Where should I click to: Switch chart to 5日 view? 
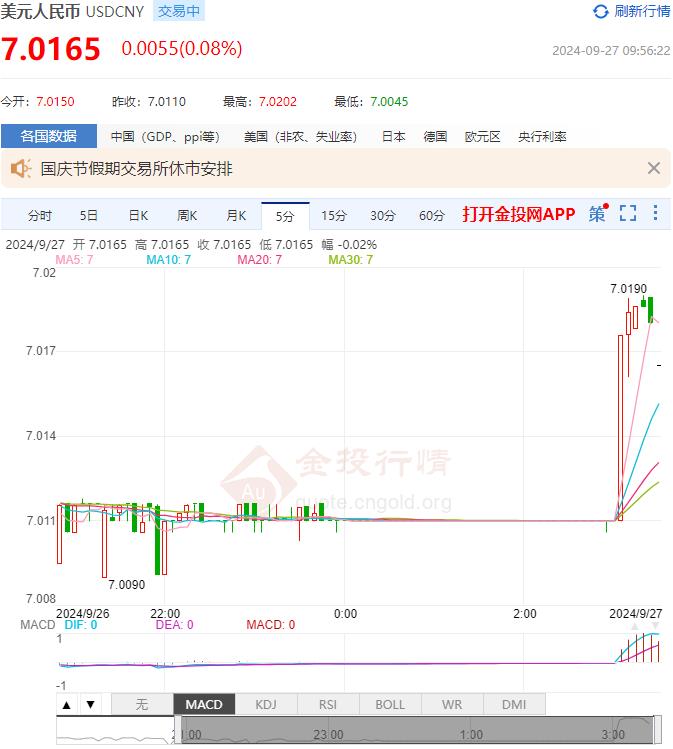89,215
